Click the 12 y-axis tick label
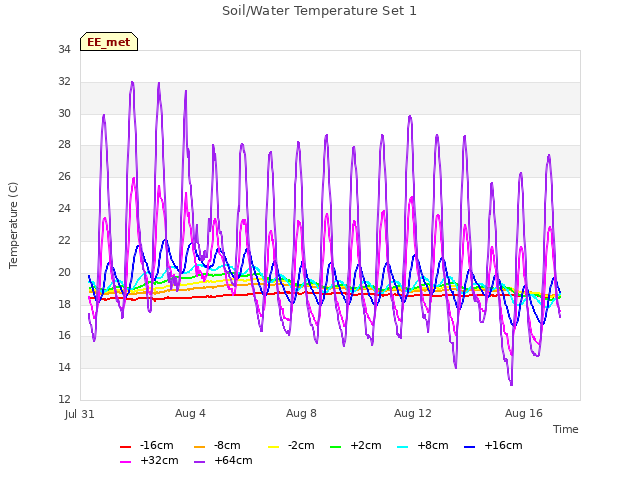640x480 pixels. coord(64,399)
